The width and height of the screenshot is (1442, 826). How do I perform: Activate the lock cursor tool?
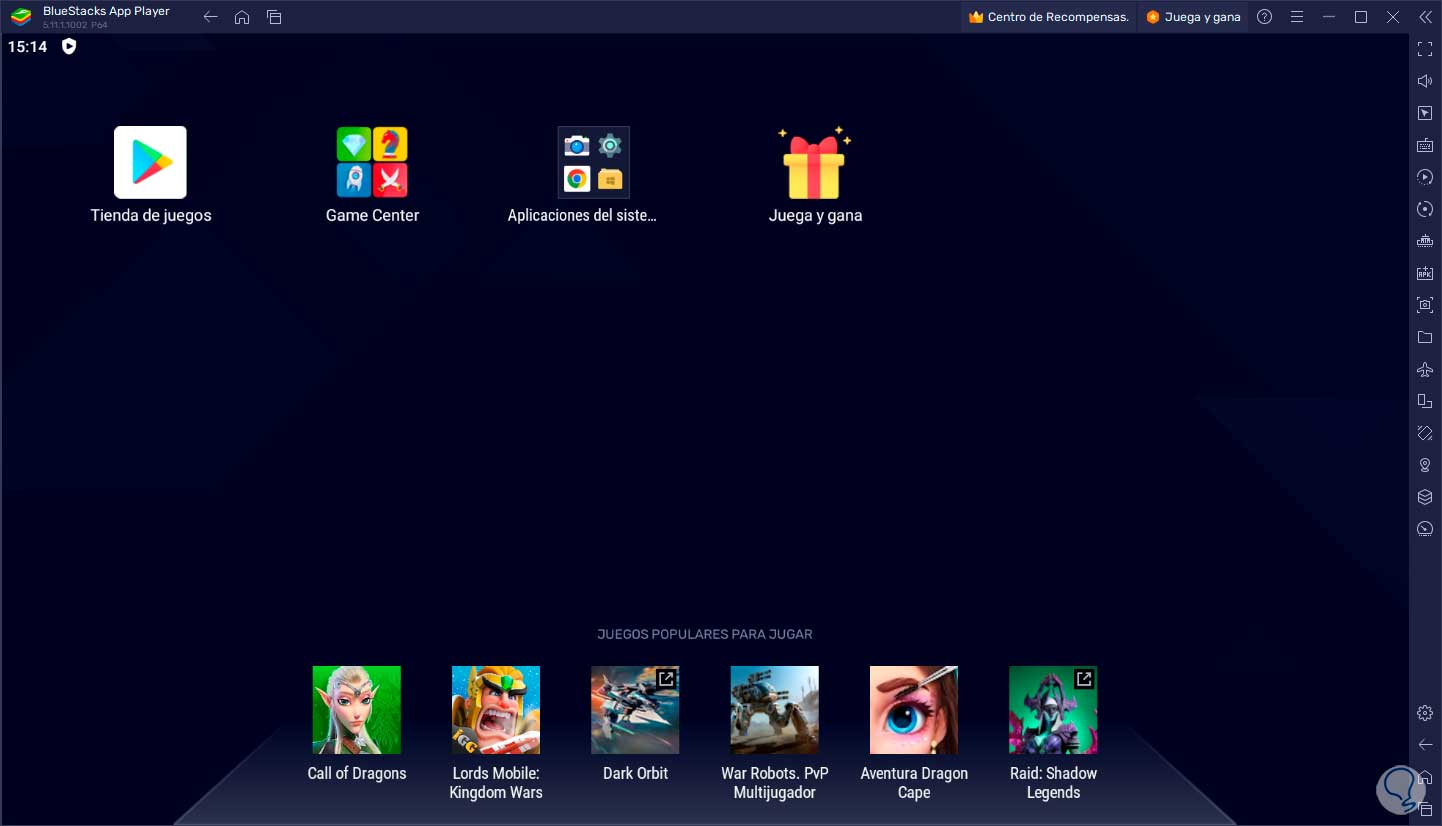(x=1425, y=113)
